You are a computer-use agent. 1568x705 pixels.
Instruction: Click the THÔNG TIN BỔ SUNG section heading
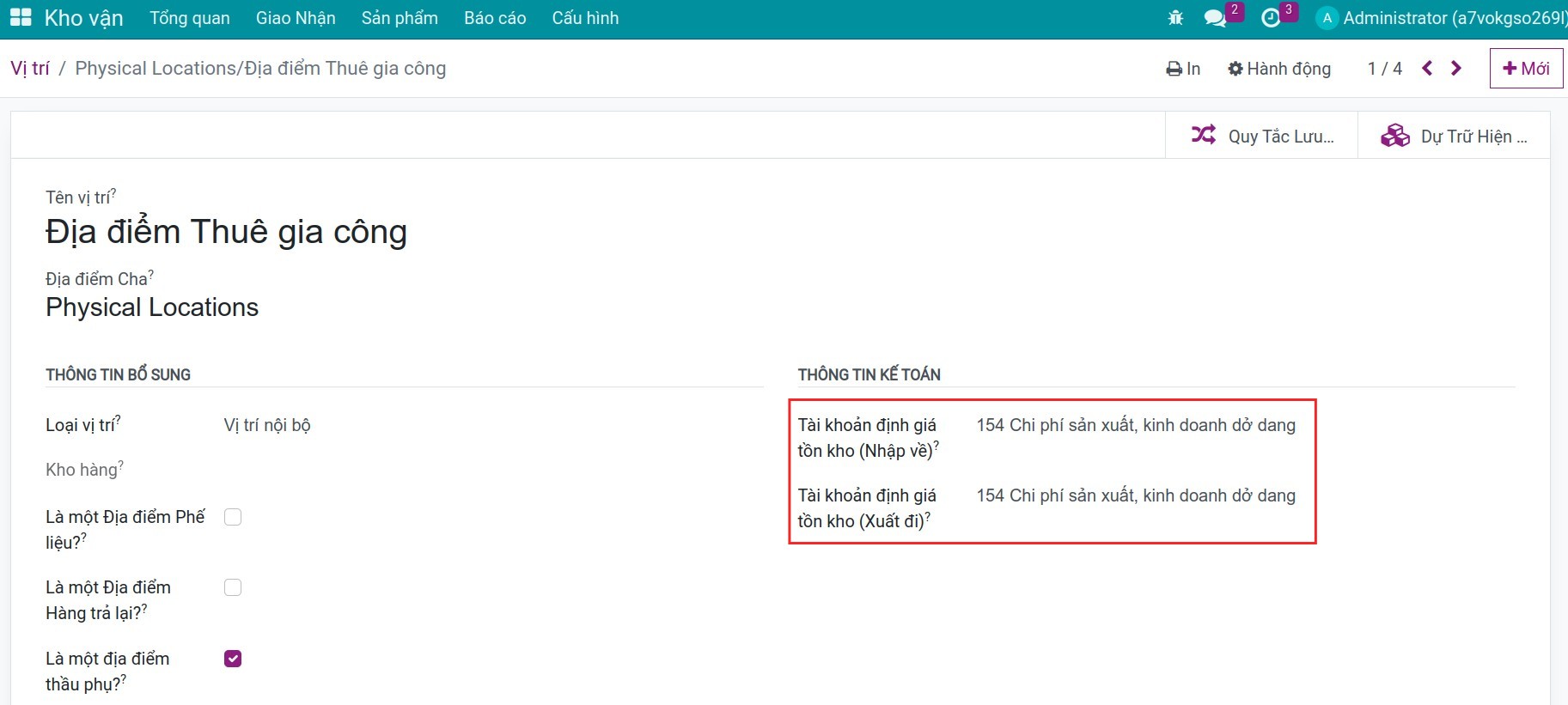[119, 374]
